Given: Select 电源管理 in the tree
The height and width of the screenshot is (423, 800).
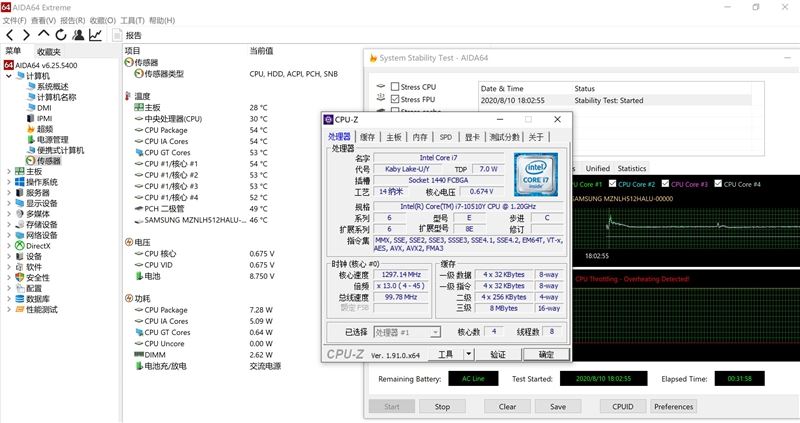Looking at the screenshot, I should [53, 139].
